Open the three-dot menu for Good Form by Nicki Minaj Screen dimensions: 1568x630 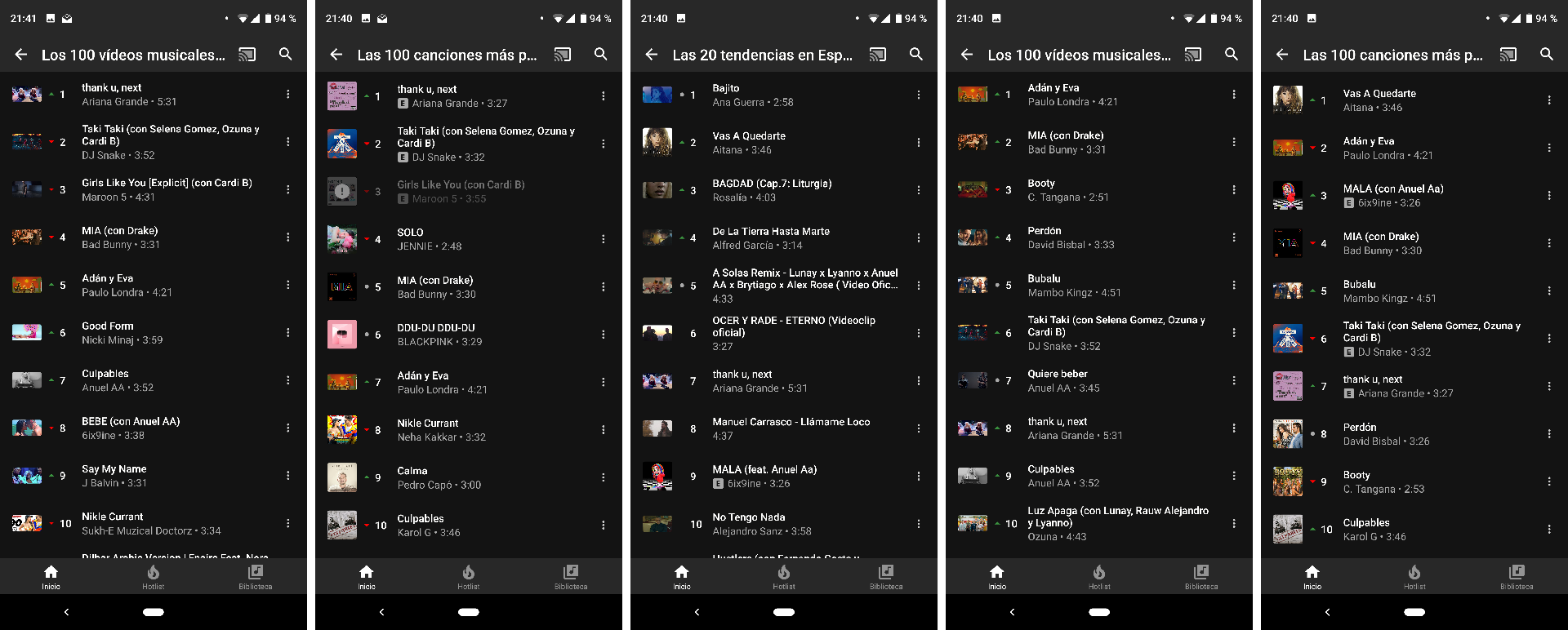(287, 332)
